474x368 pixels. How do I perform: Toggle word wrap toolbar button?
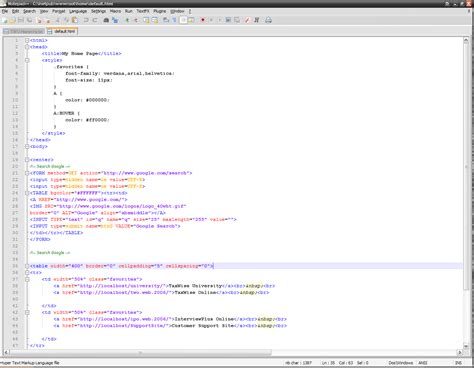tap(165, 20)
